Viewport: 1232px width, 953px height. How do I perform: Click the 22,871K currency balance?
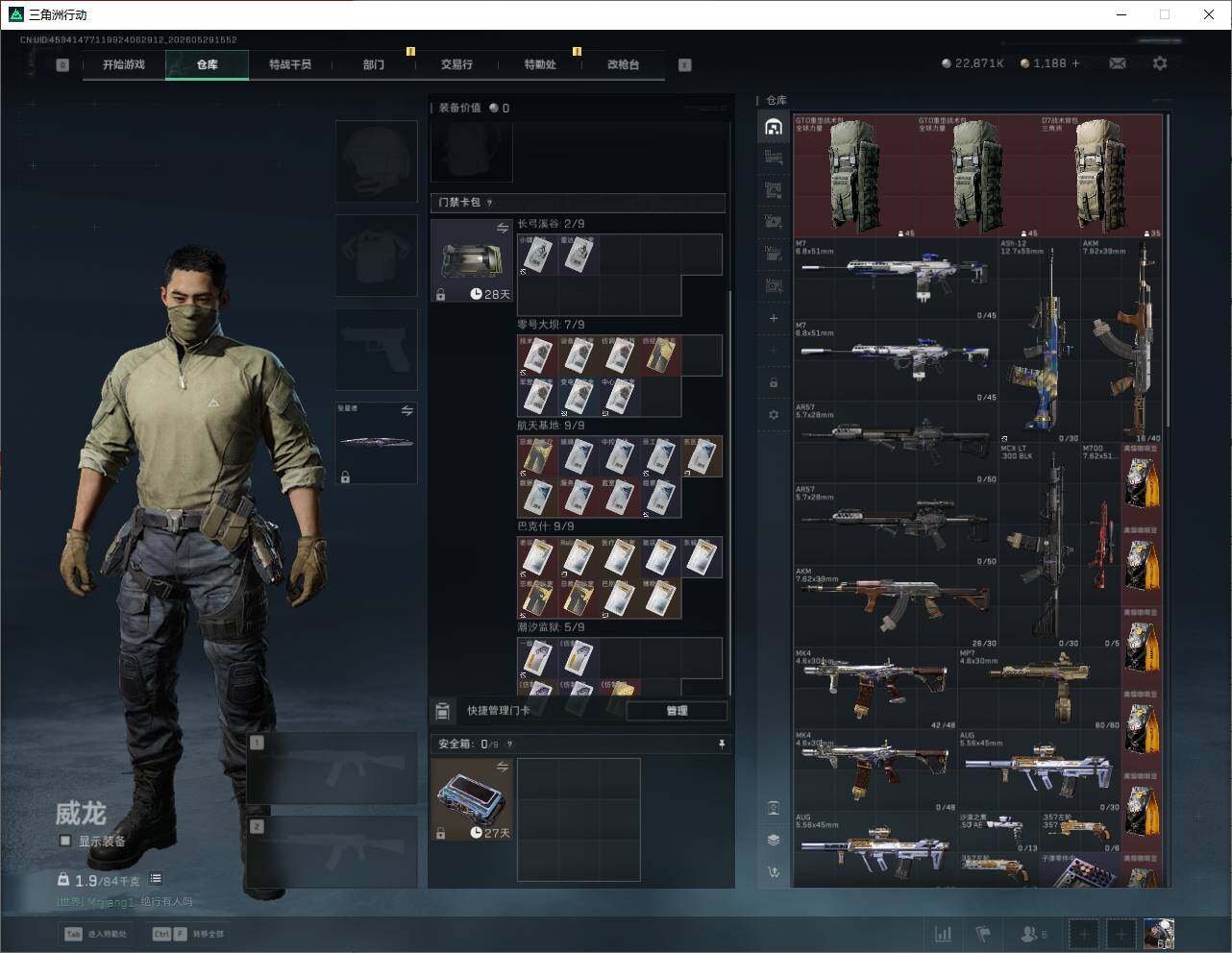(x=973, y=63)
